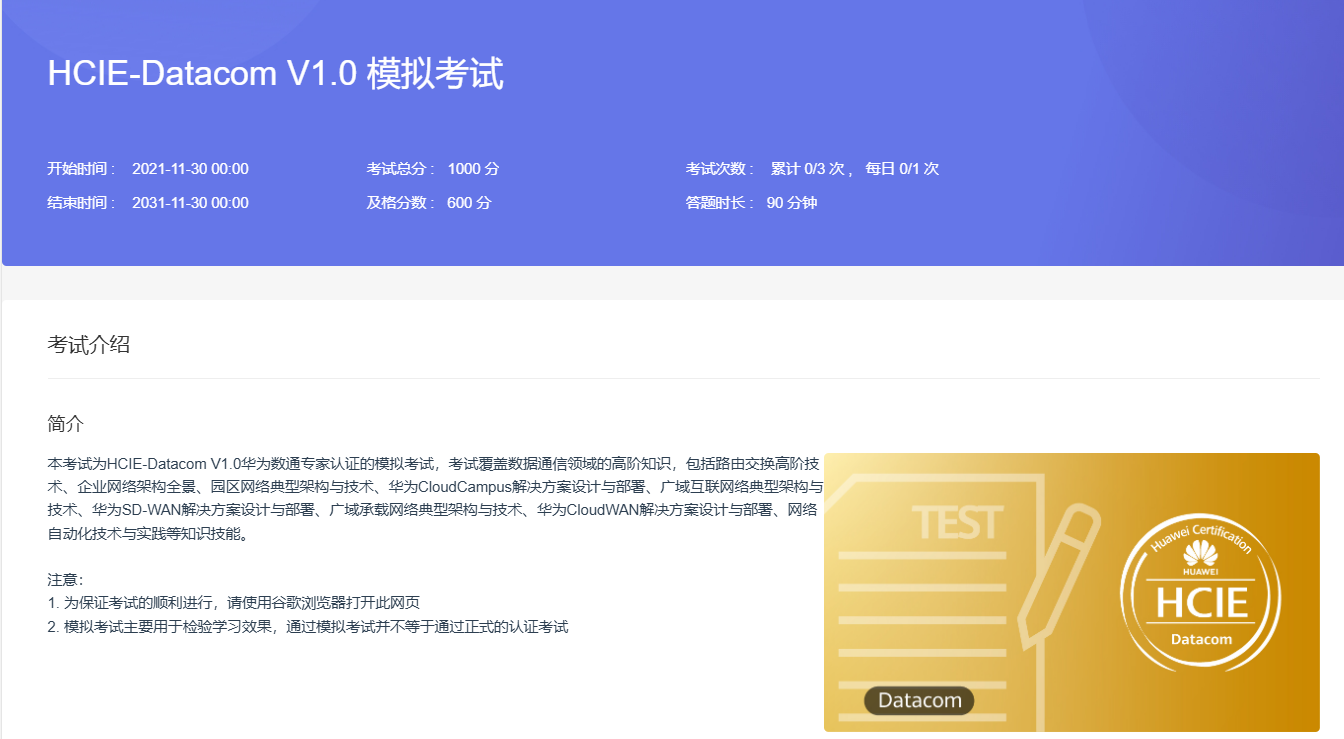Image resolution: width=1344 pixels, height=739 pixels.
Task: Click the daily attempts text 每日 0/1 次
Action: click(902, 169)
